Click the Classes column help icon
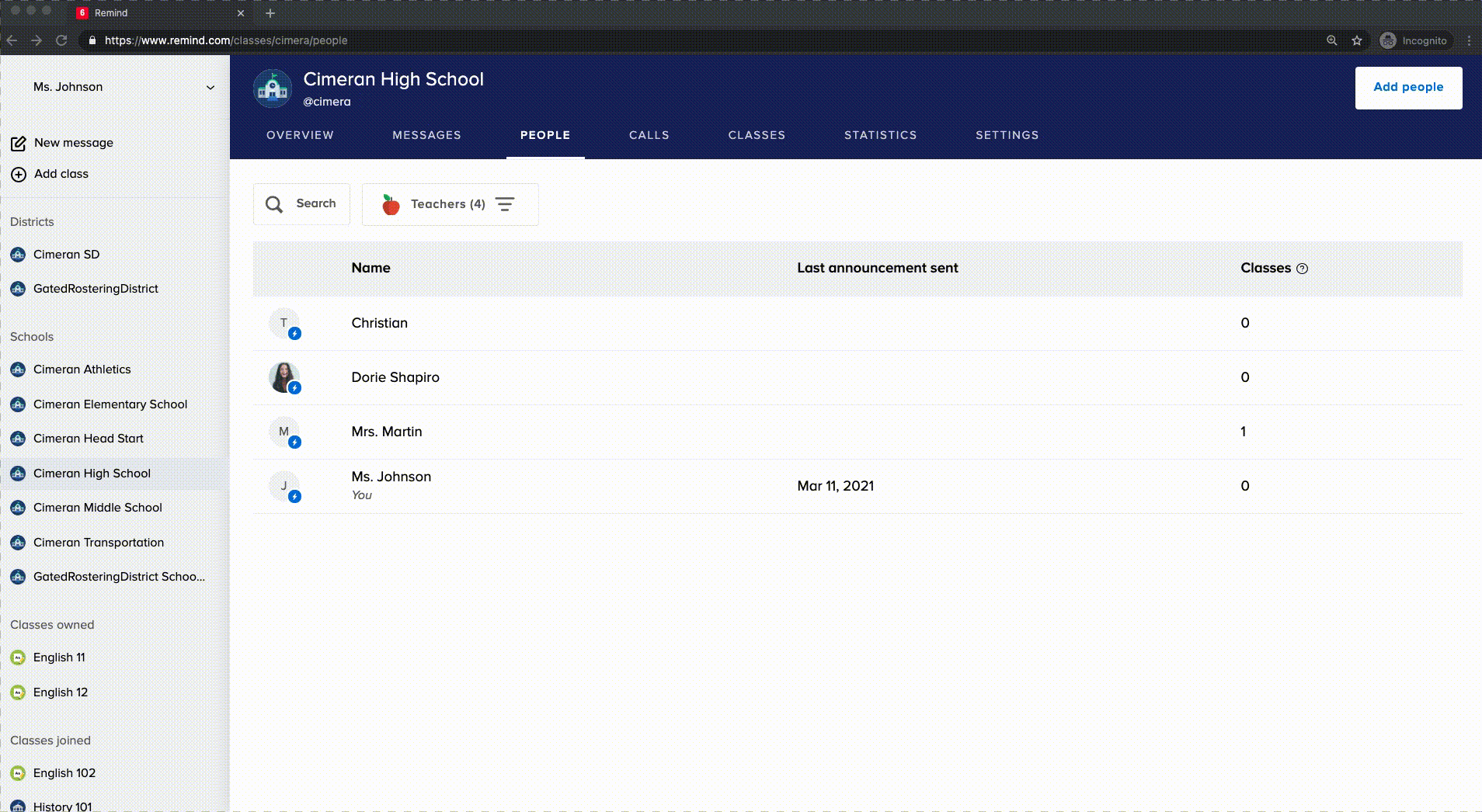This screenshot has height=812, width=1482. pyautogui.click(x=1302, y=269)
